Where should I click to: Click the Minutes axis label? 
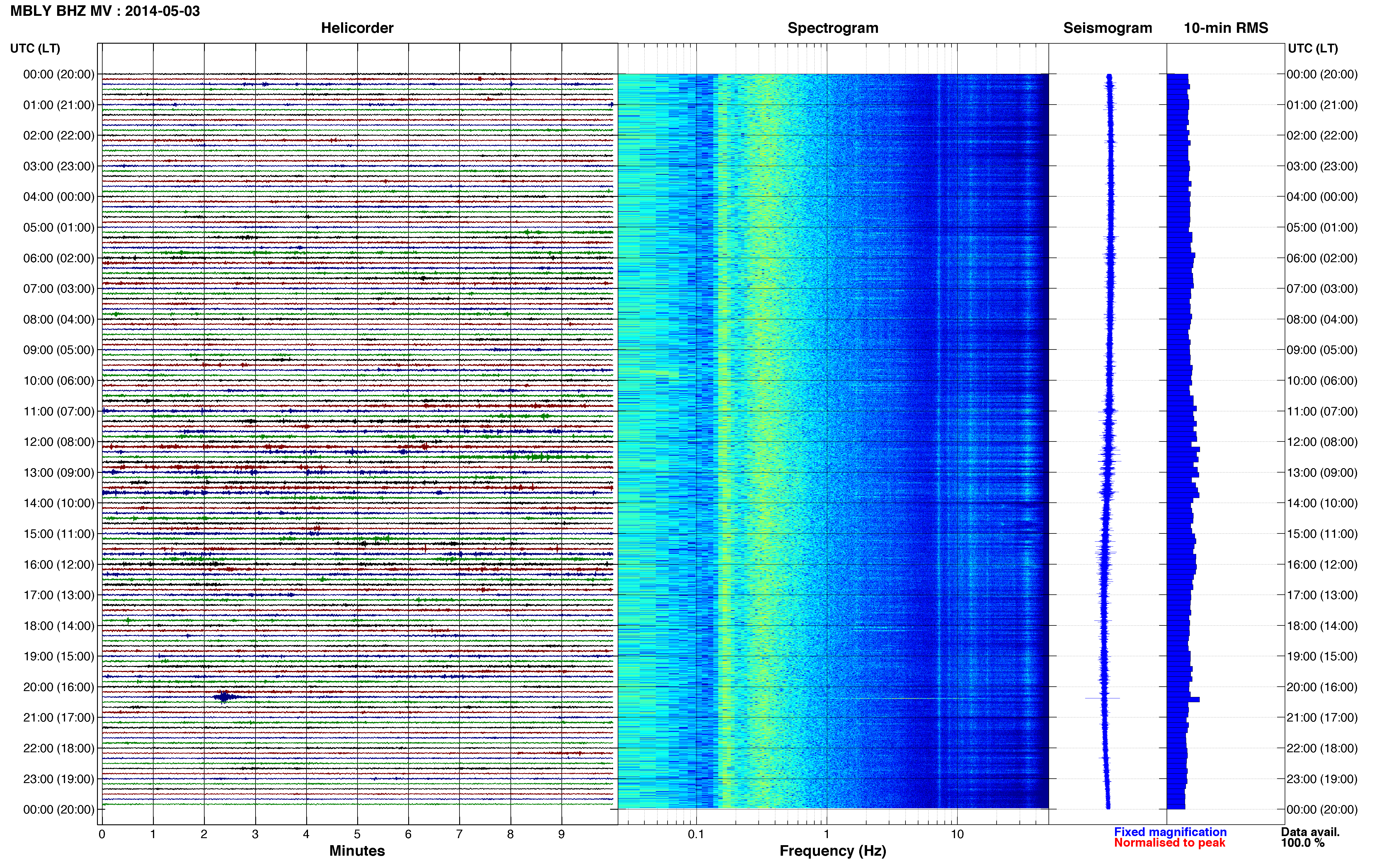point(357,851)
